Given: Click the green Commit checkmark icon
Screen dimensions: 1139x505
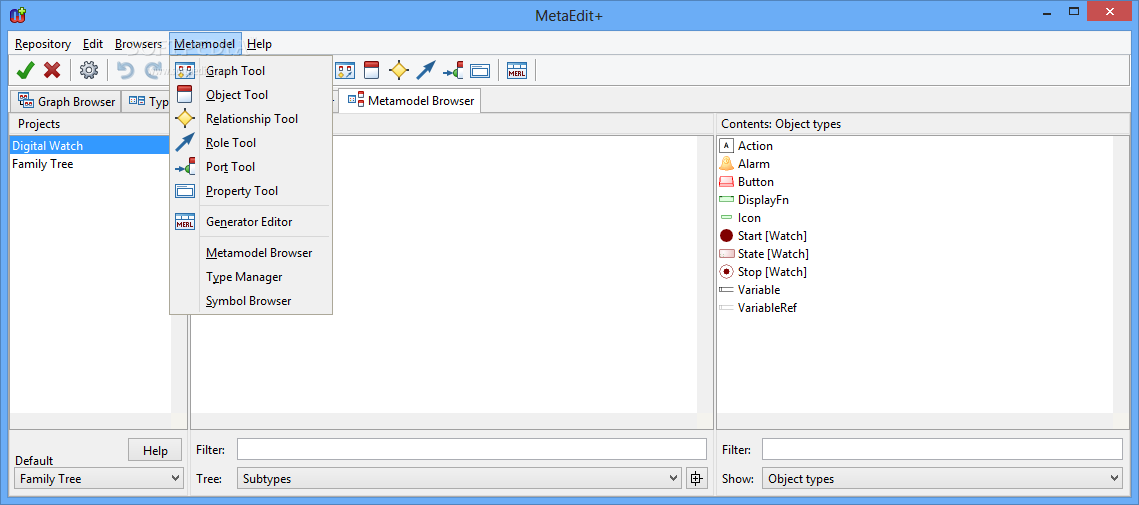Looking at the screenshot, I should (x=25, y=70).
